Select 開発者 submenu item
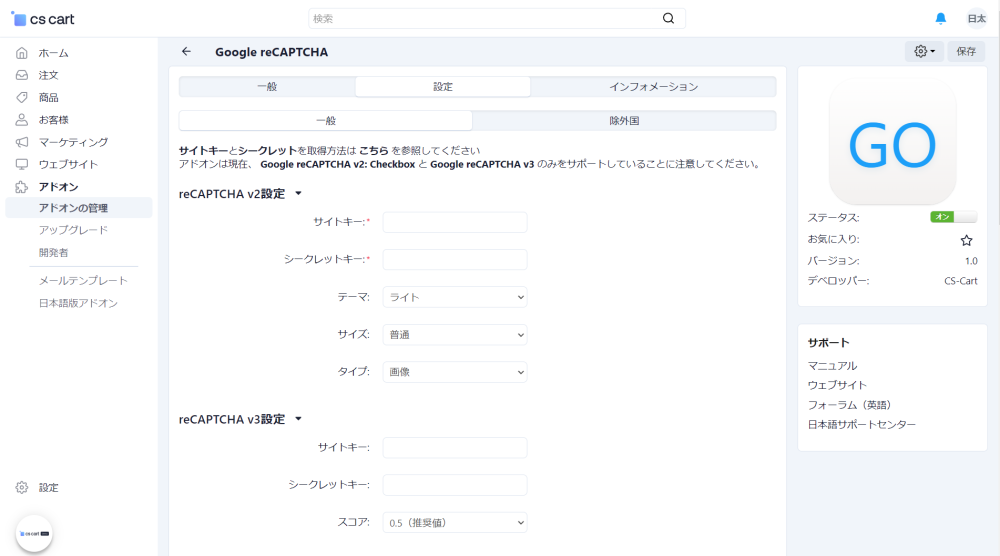This screenshot has height=556, width=1000. (54, 252)
